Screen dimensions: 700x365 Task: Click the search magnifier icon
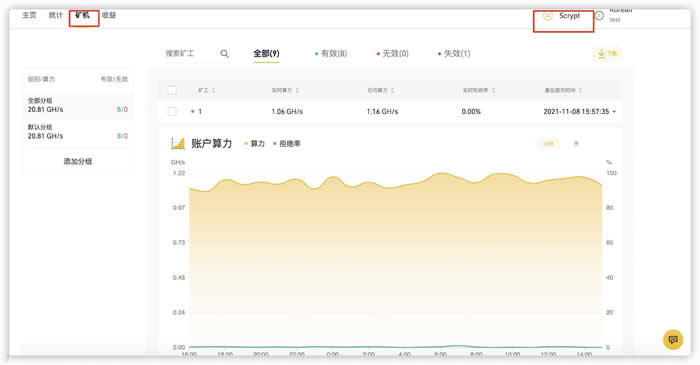(x=225, y=54)
